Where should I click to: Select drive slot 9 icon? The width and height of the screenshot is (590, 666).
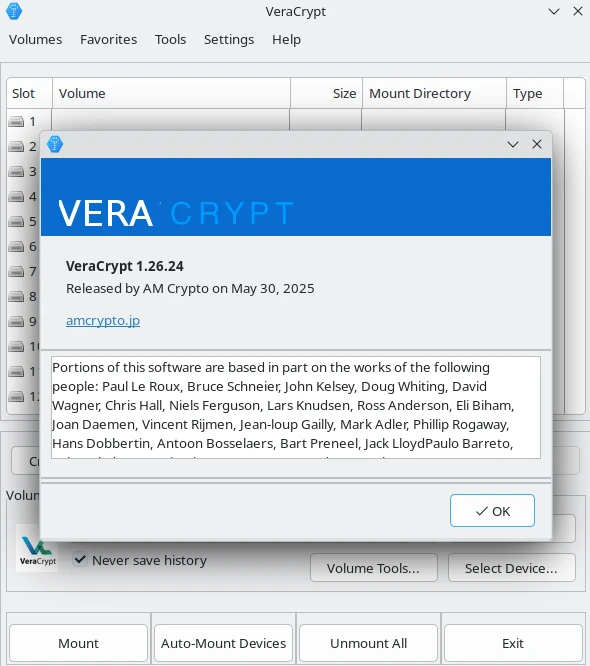[16, 322]
